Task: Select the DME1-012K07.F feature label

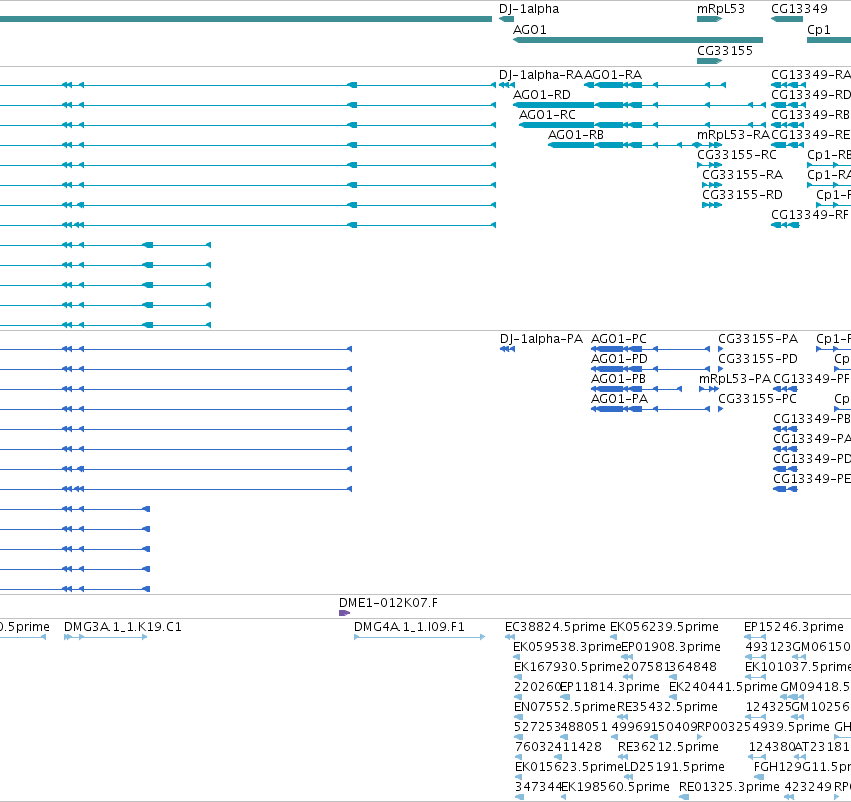Action: click(388, 603)
